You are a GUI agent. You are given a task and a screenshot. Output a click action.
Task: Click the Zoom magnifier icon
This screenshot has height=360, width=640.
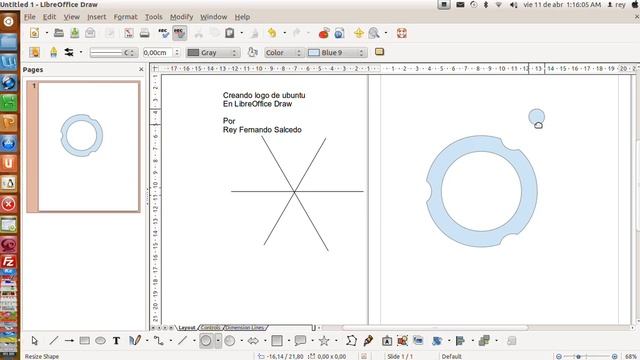[x=374, y=33]
